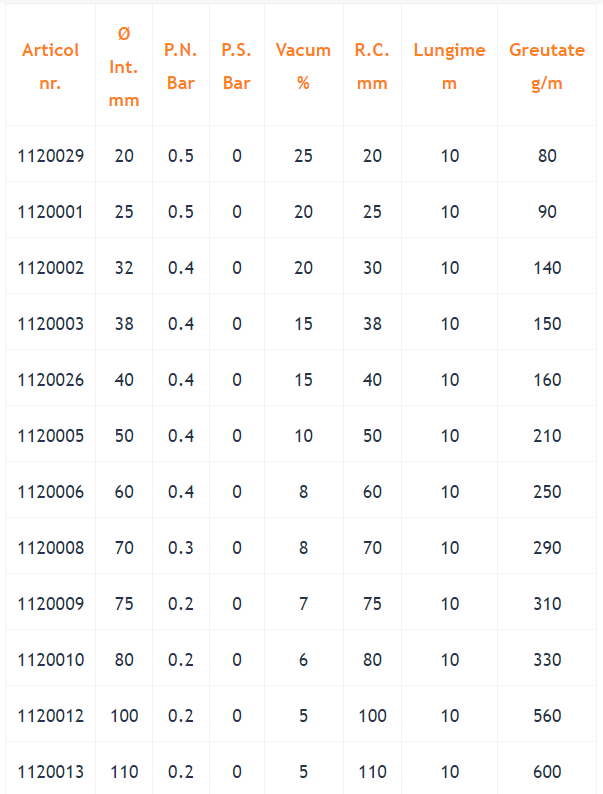Select article number 1120008
The image size is (603, 794).
(51, 548)
